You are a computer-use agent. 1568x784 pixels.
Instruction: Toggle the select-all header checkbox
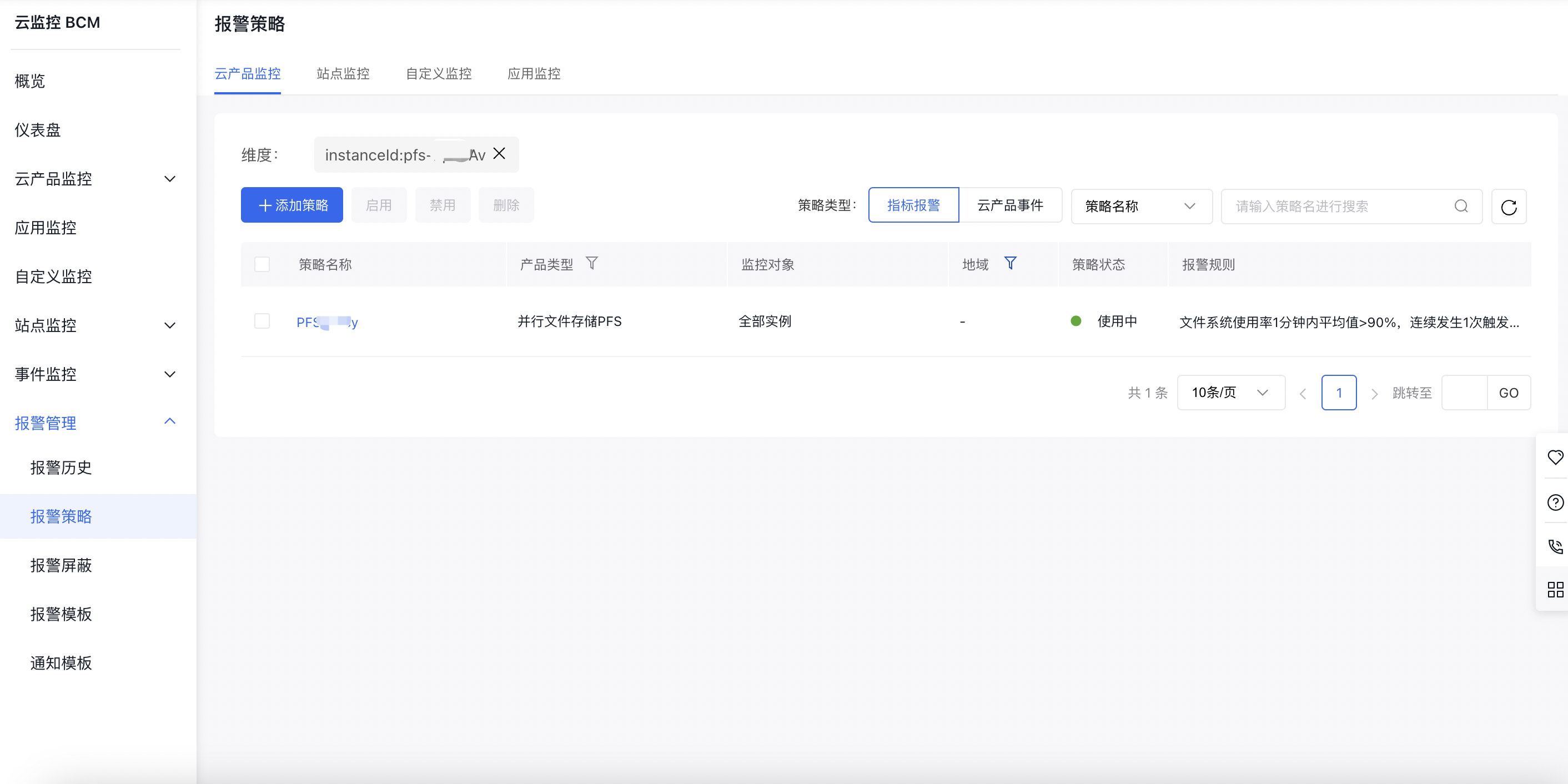click(262, 264)
